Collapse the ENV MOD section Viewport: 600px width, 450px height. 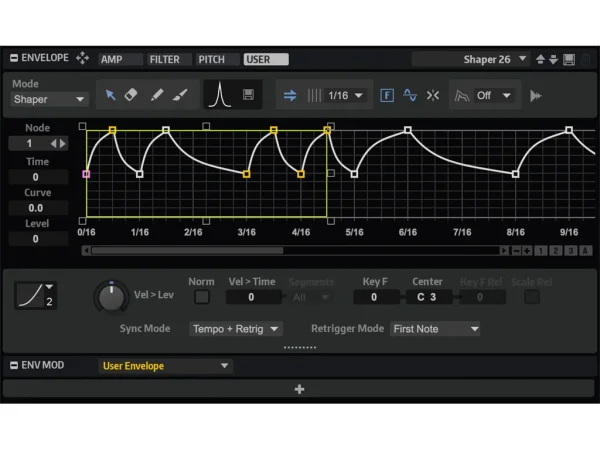[x=11, y=366]
